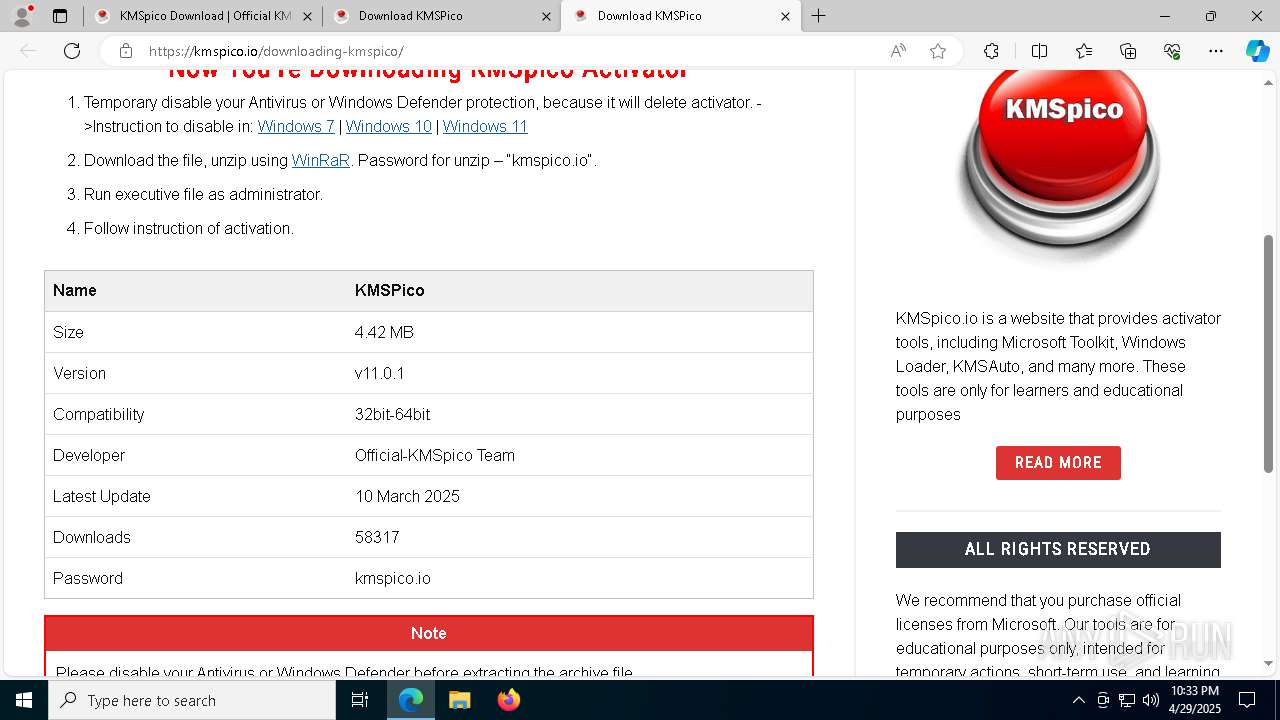Open browser Extensions menu

[x=991, y=51]
